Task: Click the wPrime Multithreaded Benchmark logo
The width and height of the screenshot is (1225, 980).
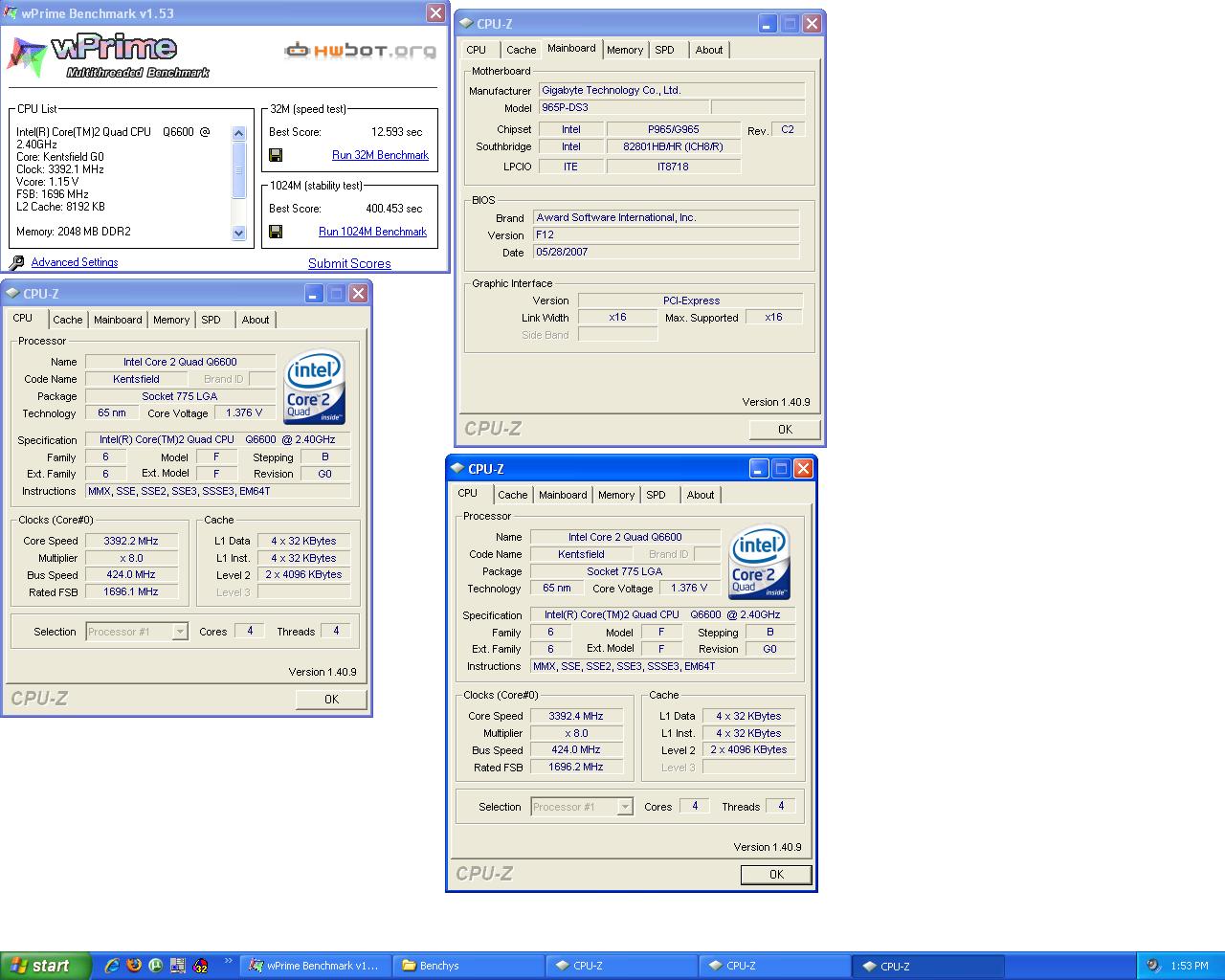Action: pos(108,56)
